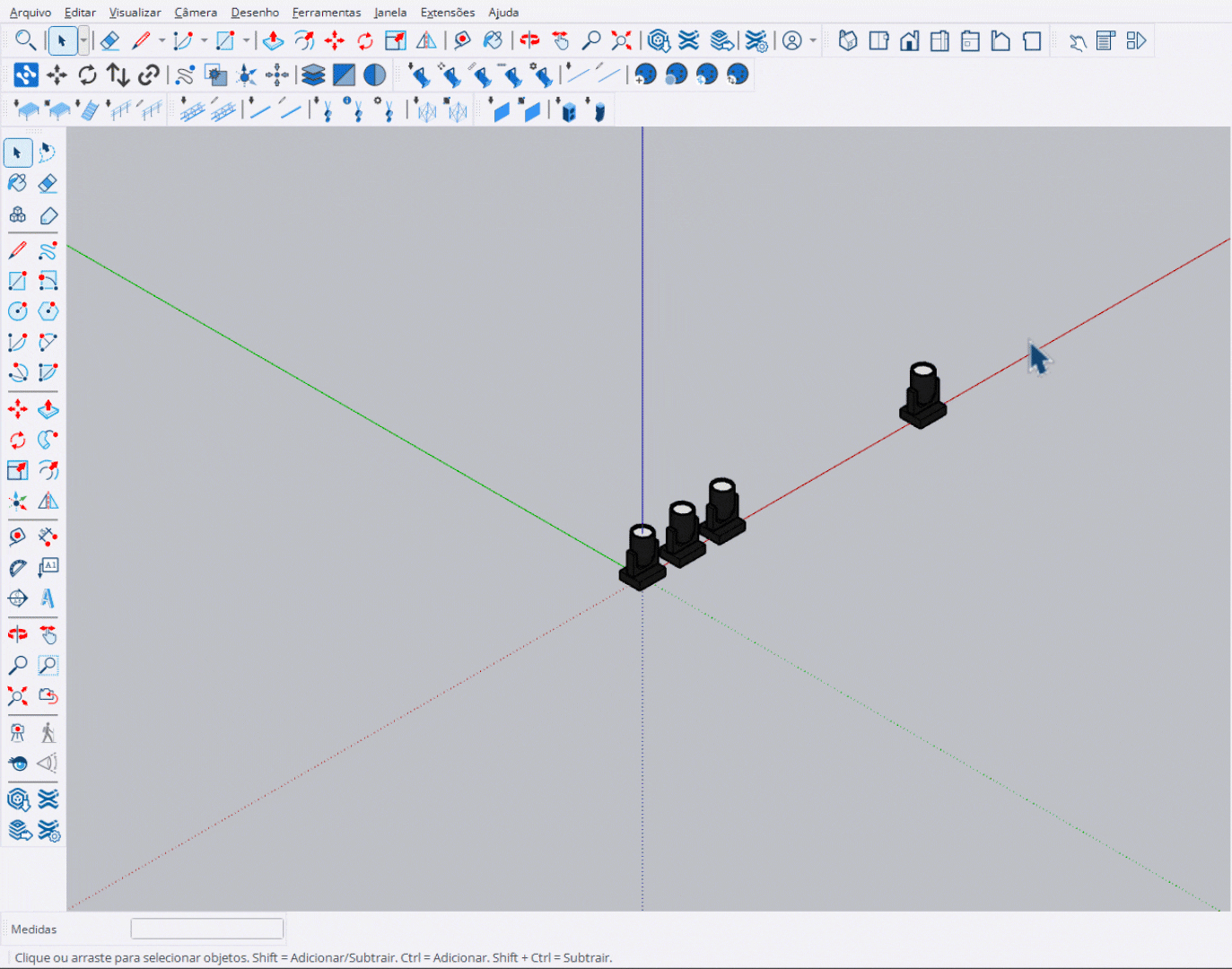Open the Line tool dropdown arrow
Image resolution: width=1232 pixels, height=969 pixels.
point(162,40)
